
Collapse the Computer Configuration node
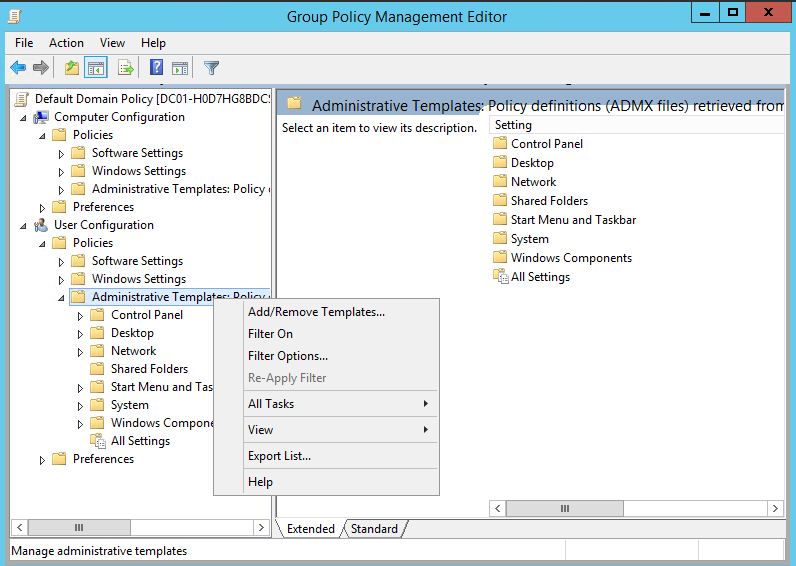(23, 118)
